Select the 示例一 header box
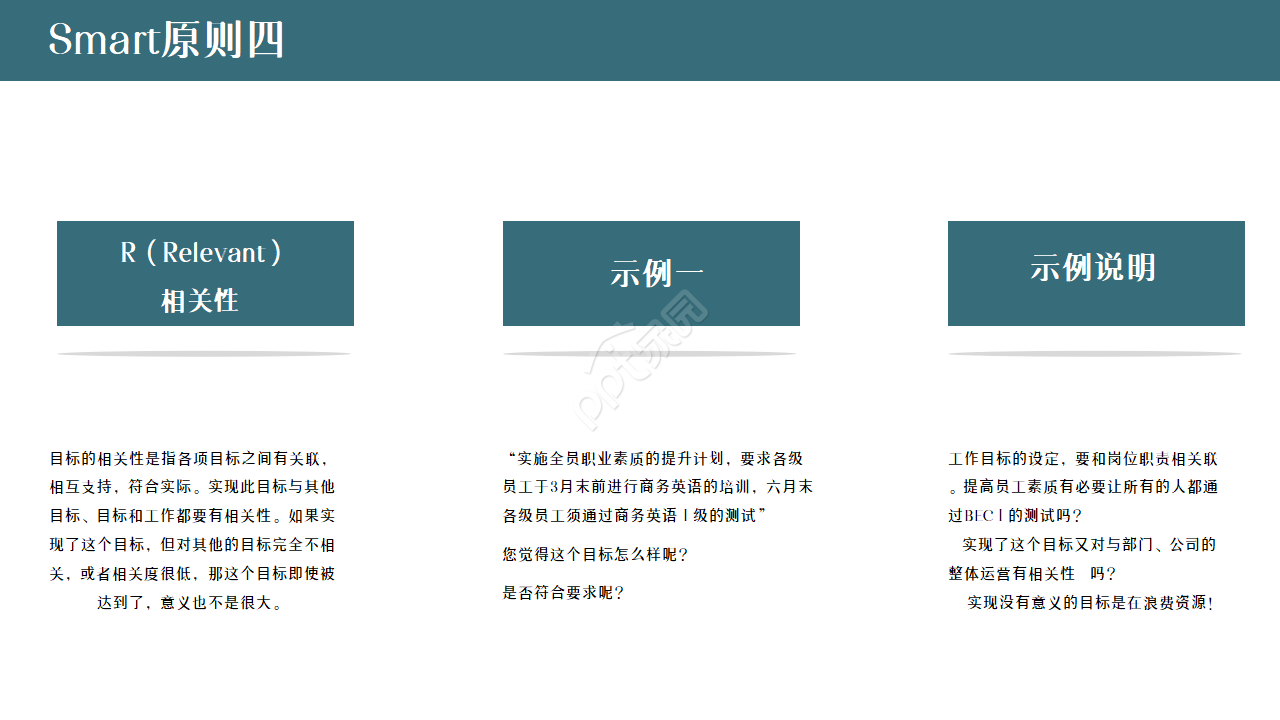The width and height of the screenshot is (1280, 720). [x=651, y=273]
